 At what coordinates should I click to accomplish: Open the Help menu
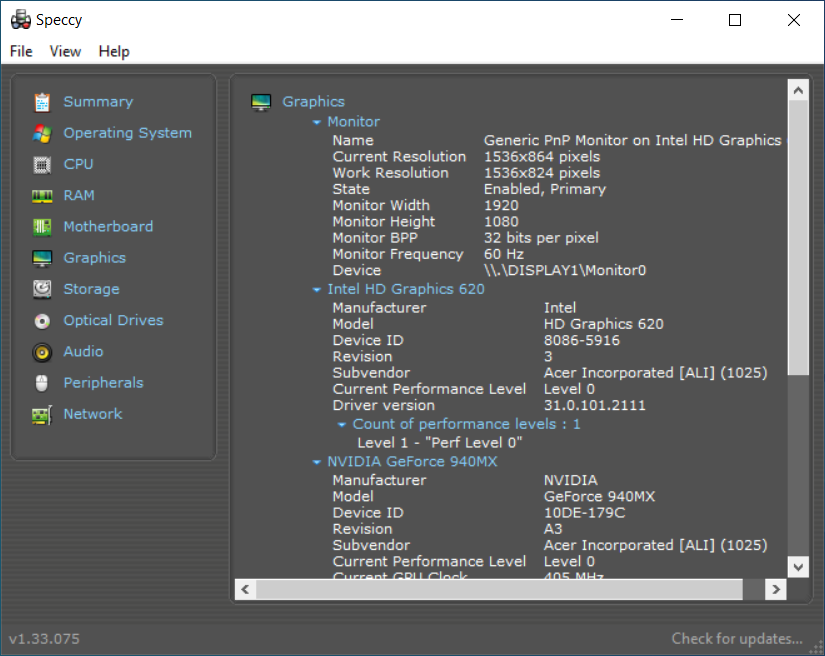pyautogui.click(x=114, y=52)
